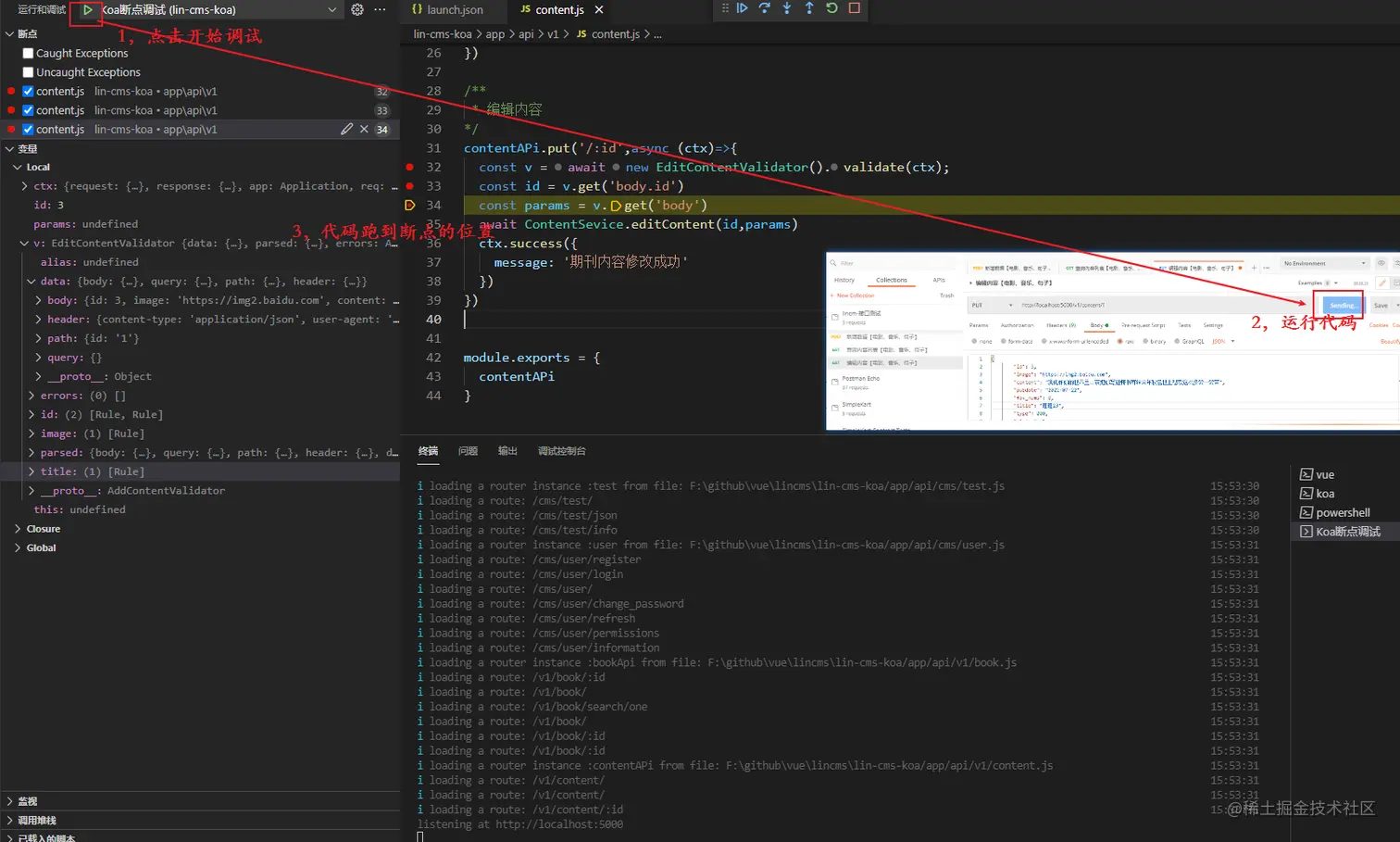Open launch.json via the gear icon

point(357,10)
